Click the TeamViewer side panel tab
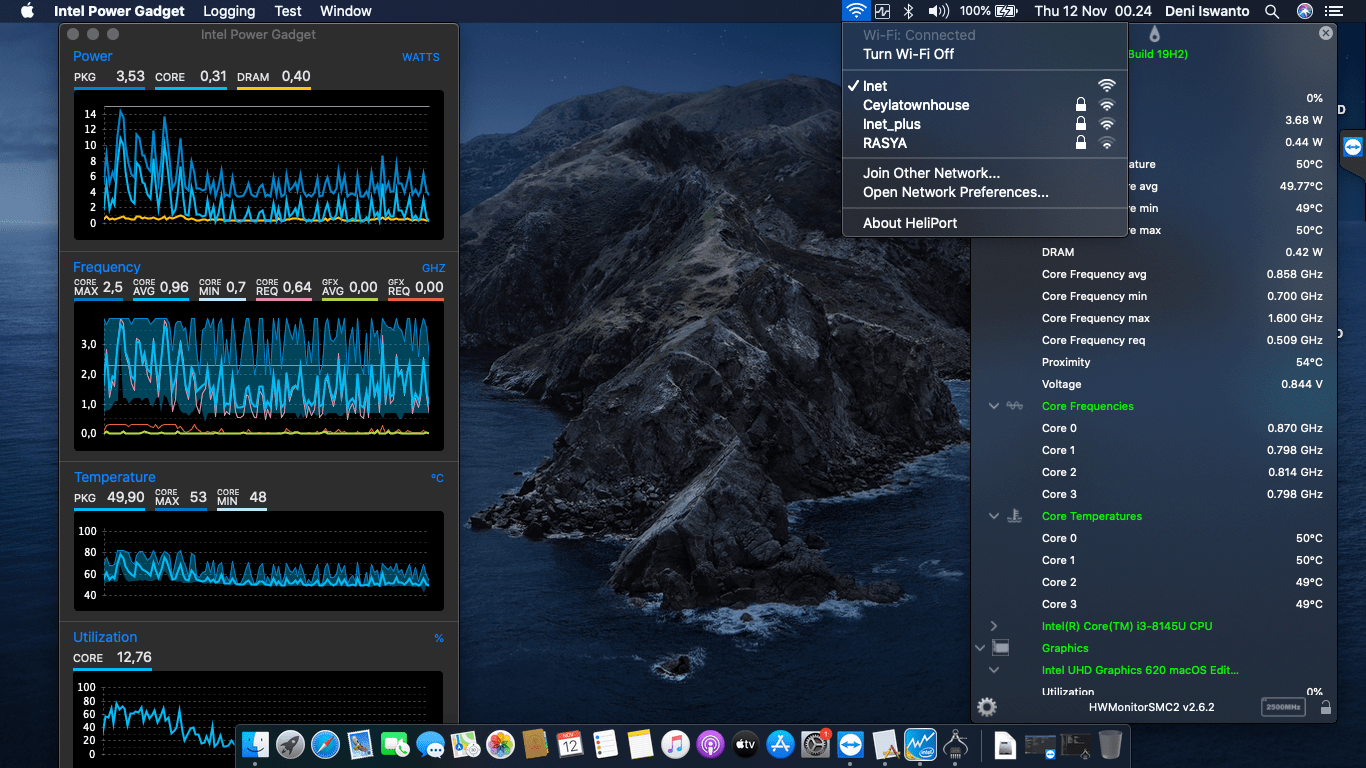1366x768 pixels. (x=1353, y=147)
